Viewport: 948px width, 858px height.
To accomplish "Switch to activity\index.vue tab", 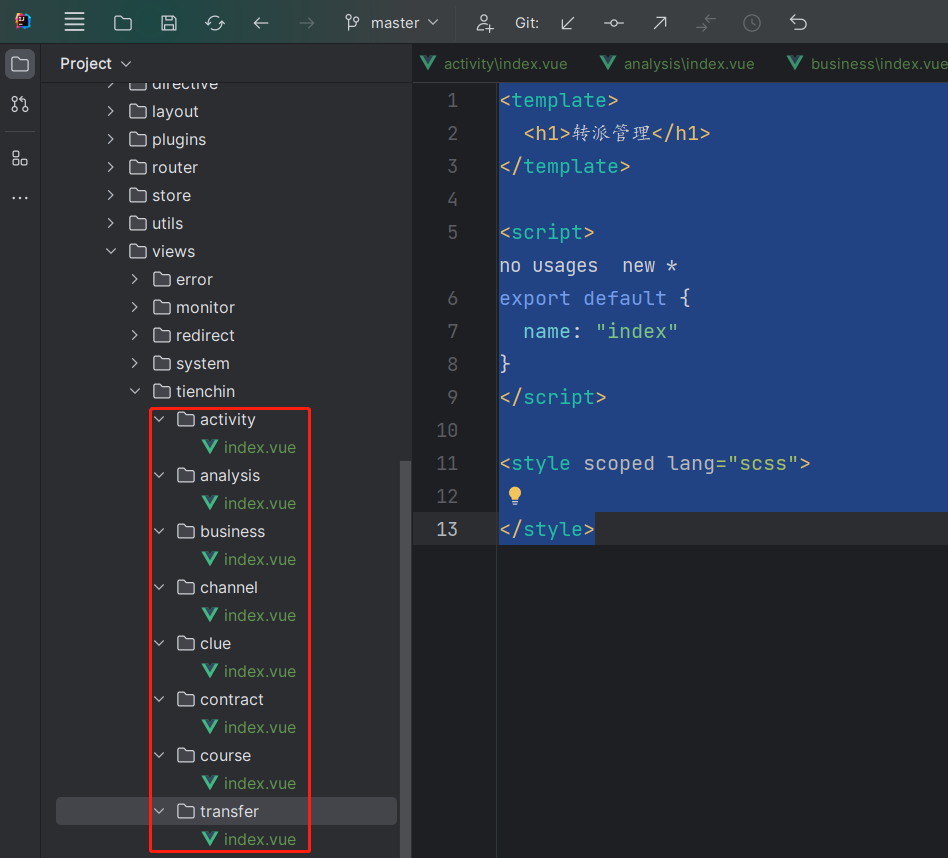I will (495, 63).
